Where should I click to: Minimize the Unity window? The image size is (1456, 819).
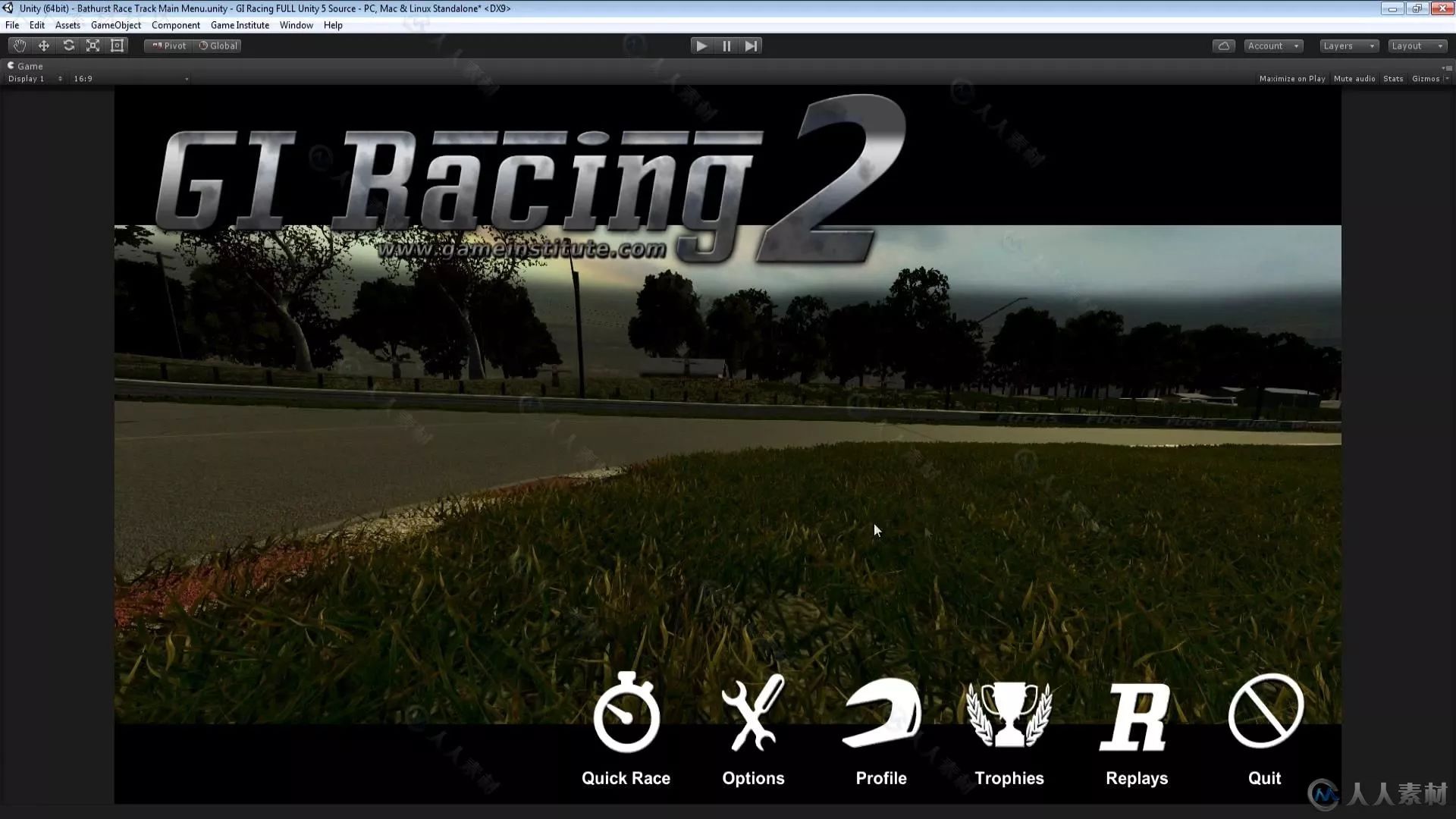1392,8
